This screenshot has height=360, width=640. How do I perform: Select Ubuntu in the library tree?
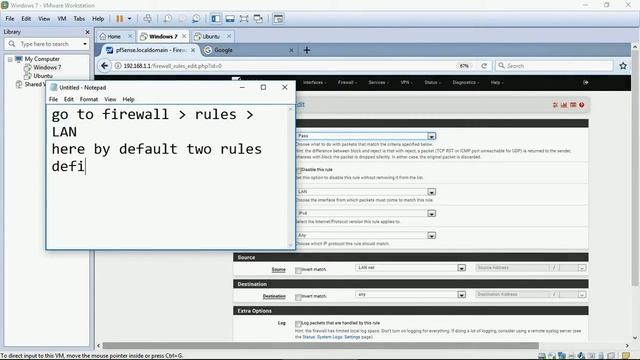pos(43,76)
